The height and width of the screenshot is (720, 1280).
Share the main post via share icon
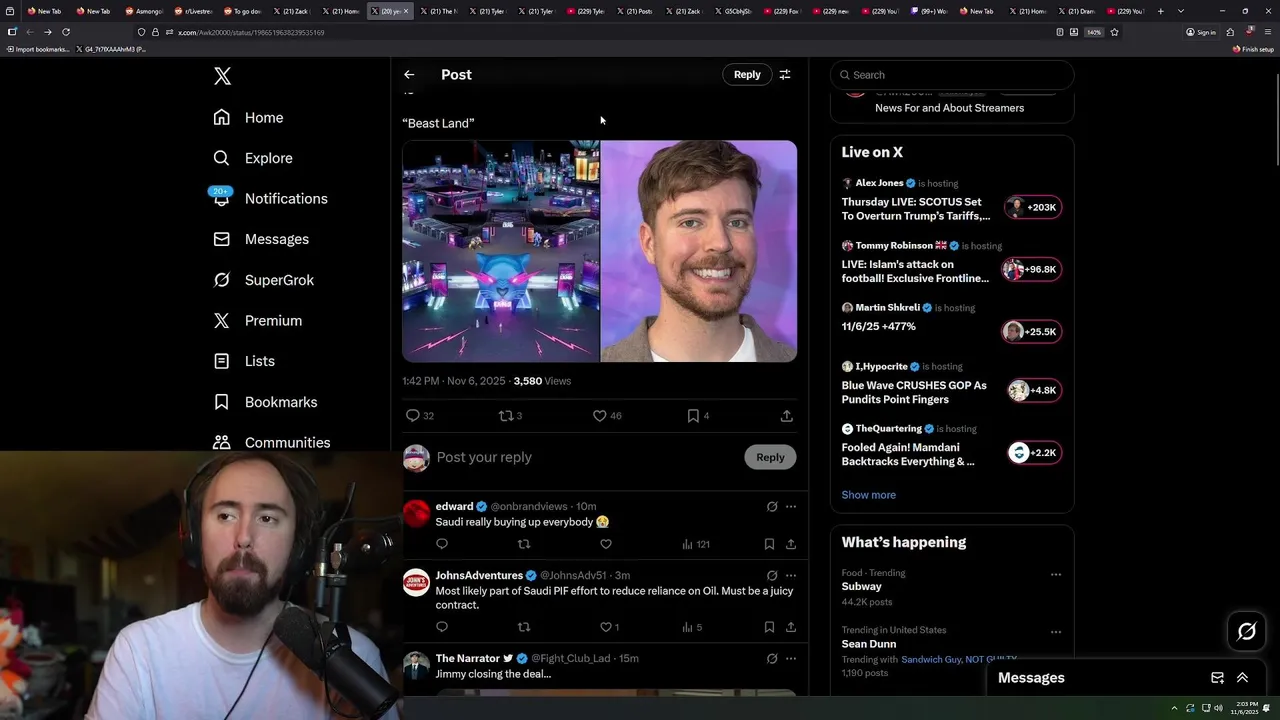[x=787, y=416]
